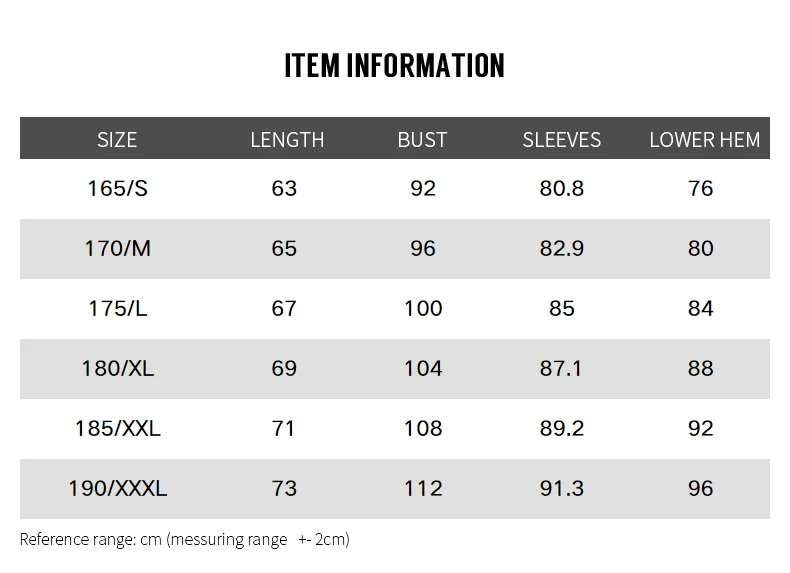Select bust value 96 in M row
This screenshot has height=573, width=790.
tap(423, 248)
